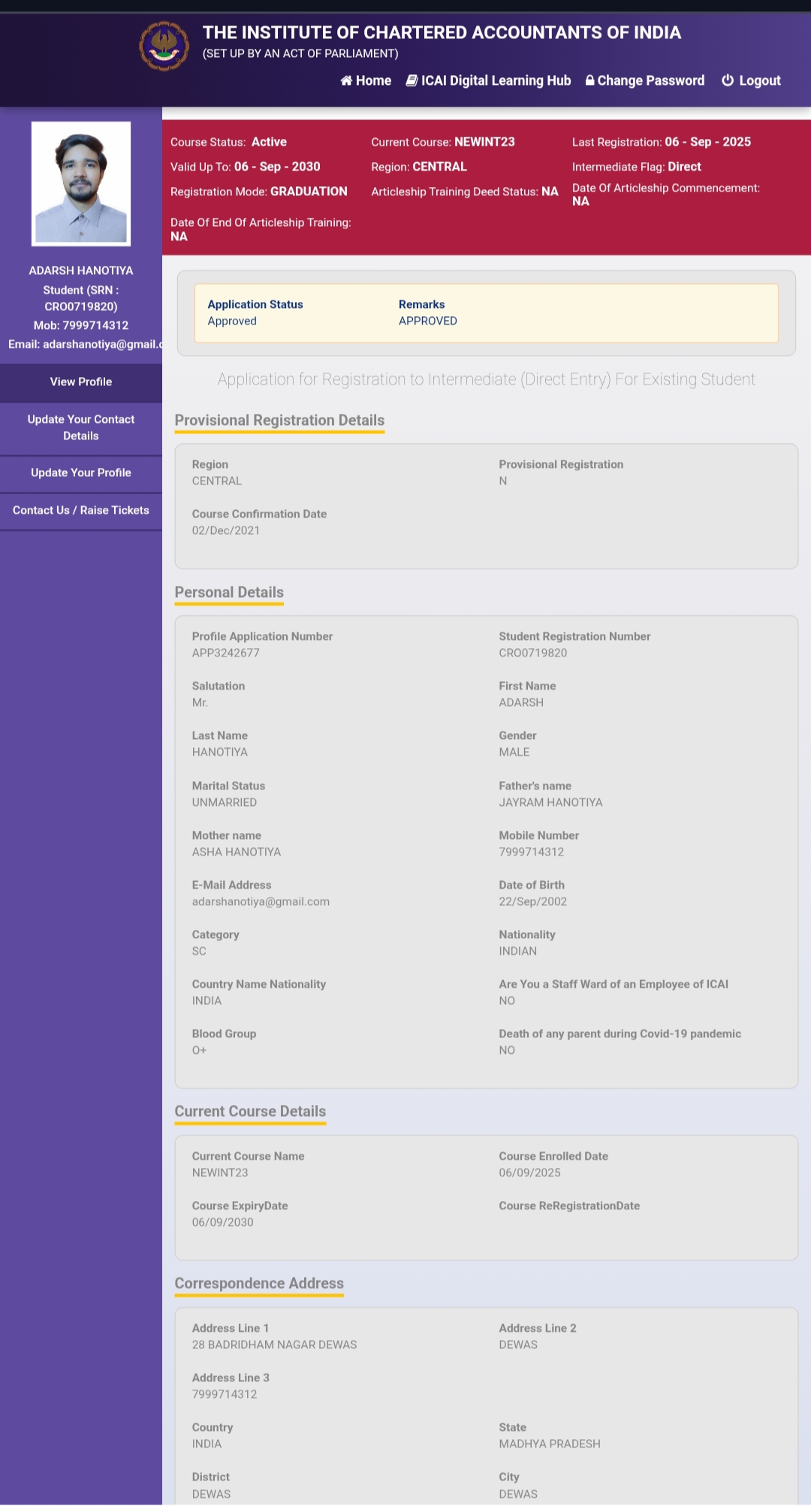Select Update Your Contact Details
811x1512 pixels.
[81, 427]
